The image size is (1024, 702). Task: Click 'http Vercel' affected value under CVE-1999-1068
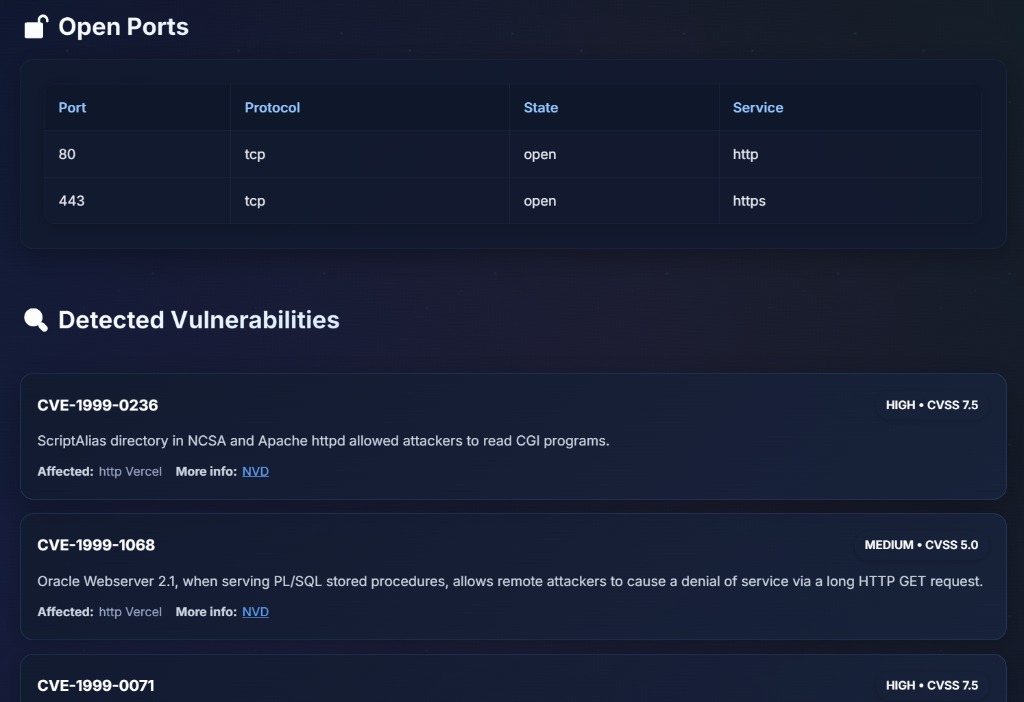[x=130, y=612]
